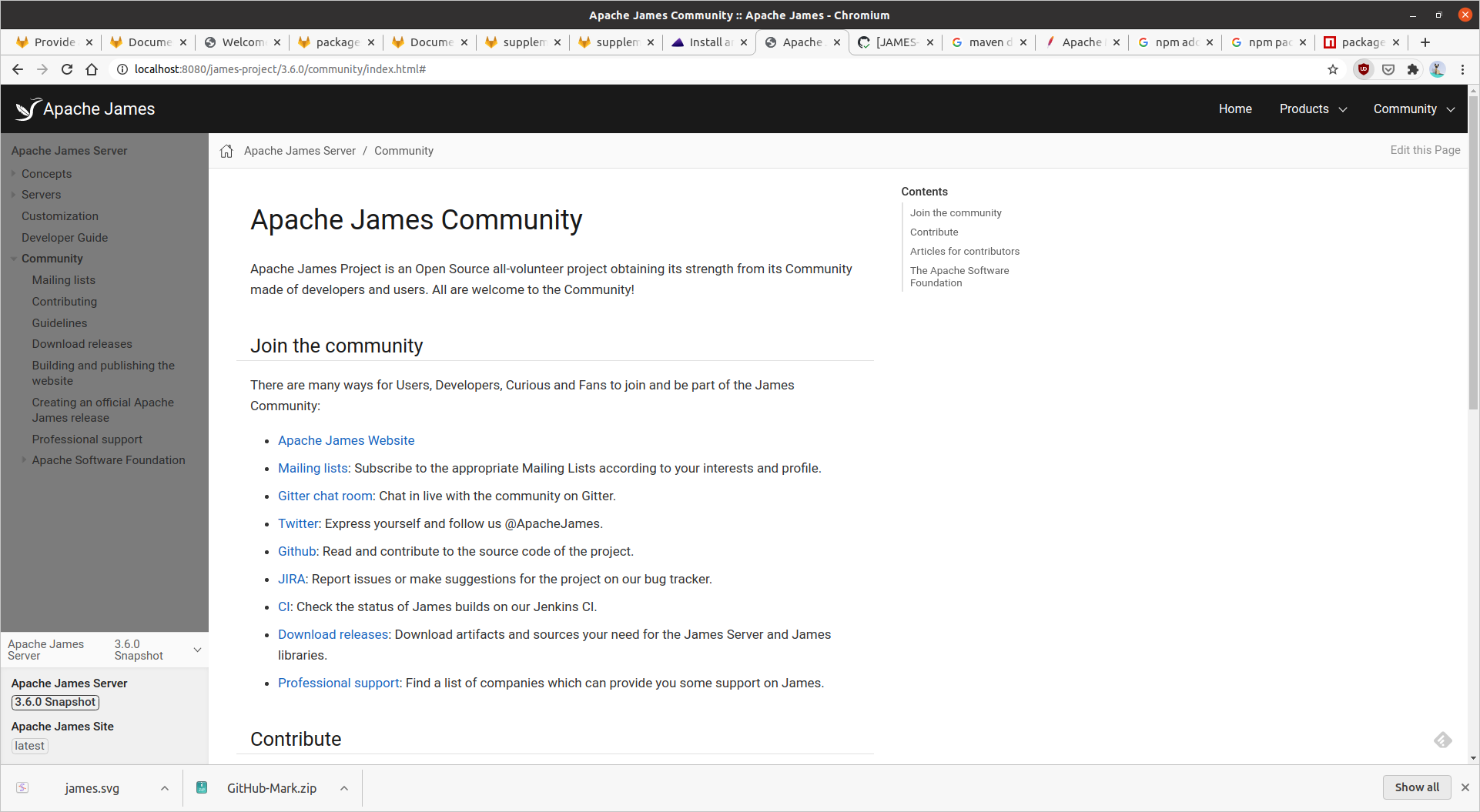Open the Twitter link
The height and width of the screenshot is (812, 1480).
pos(298,523)
